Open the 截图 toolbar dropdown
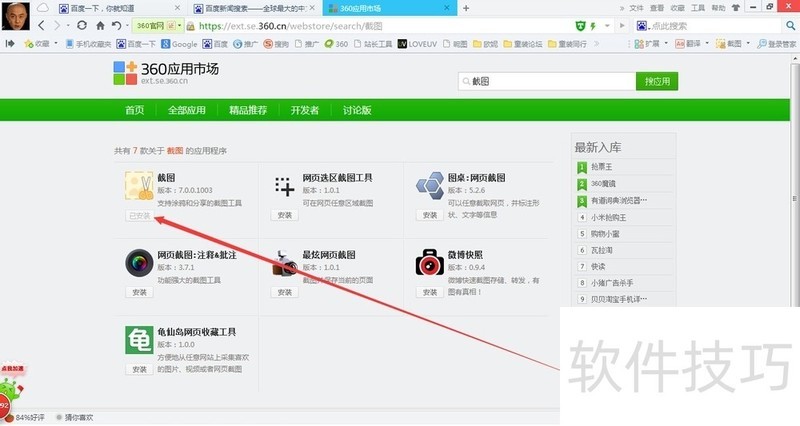 750,44
